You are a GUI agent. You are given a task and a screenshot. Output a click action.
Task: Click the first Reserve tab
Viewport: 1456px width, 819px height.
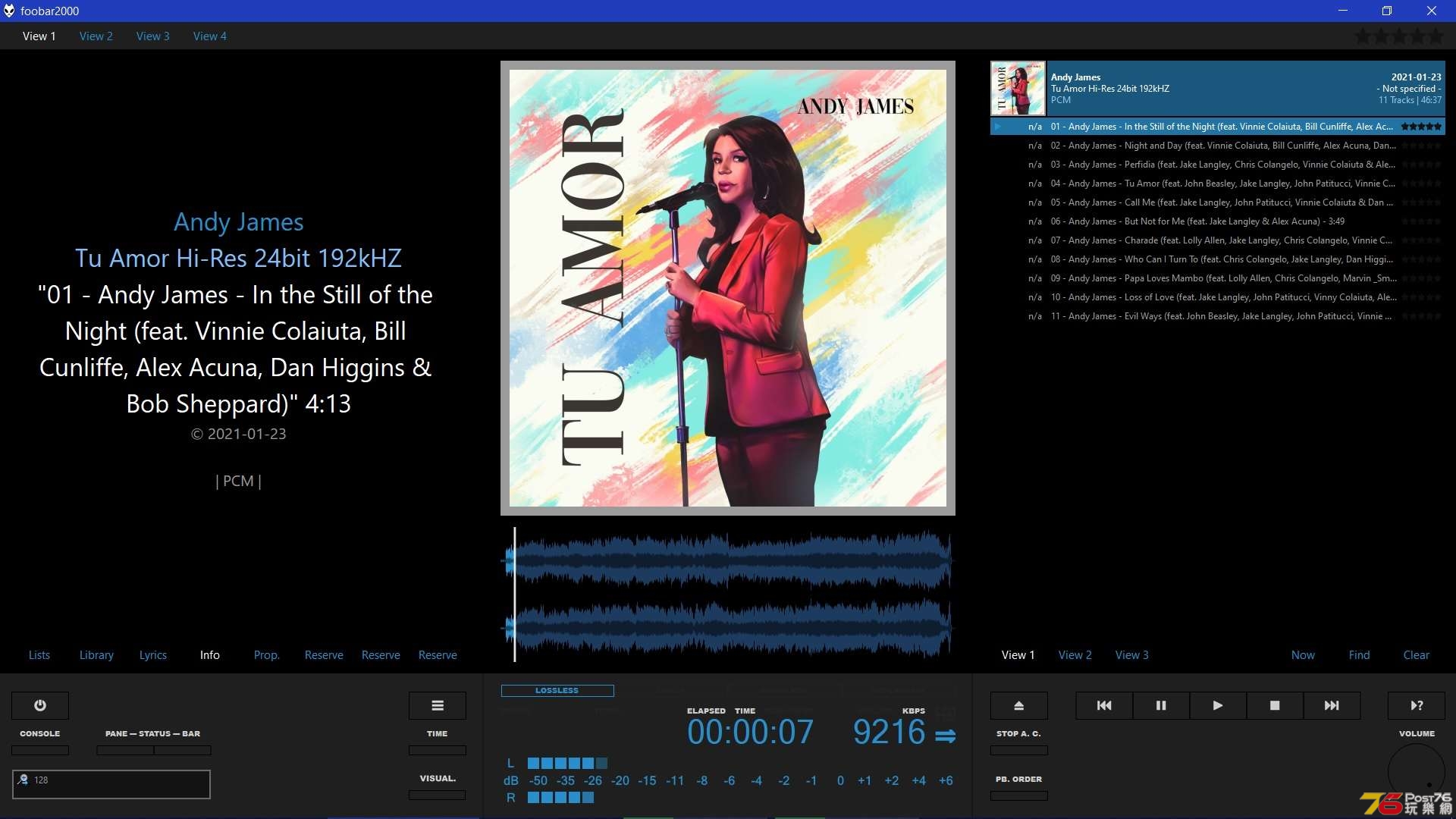(x=324, y=654)
